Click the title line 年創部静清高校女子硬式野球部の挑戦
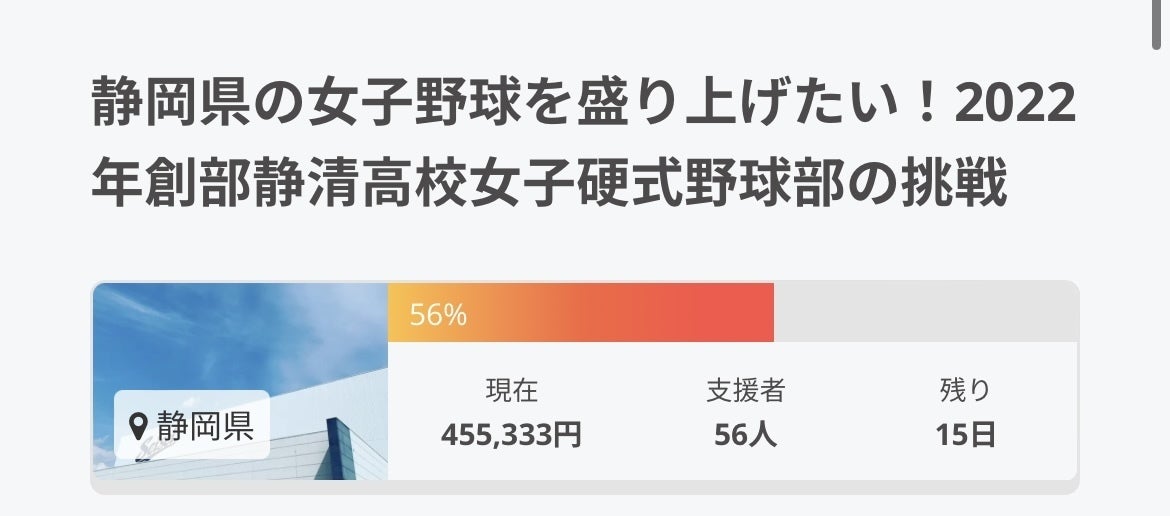1170x516 pixels. click(549, 182)
